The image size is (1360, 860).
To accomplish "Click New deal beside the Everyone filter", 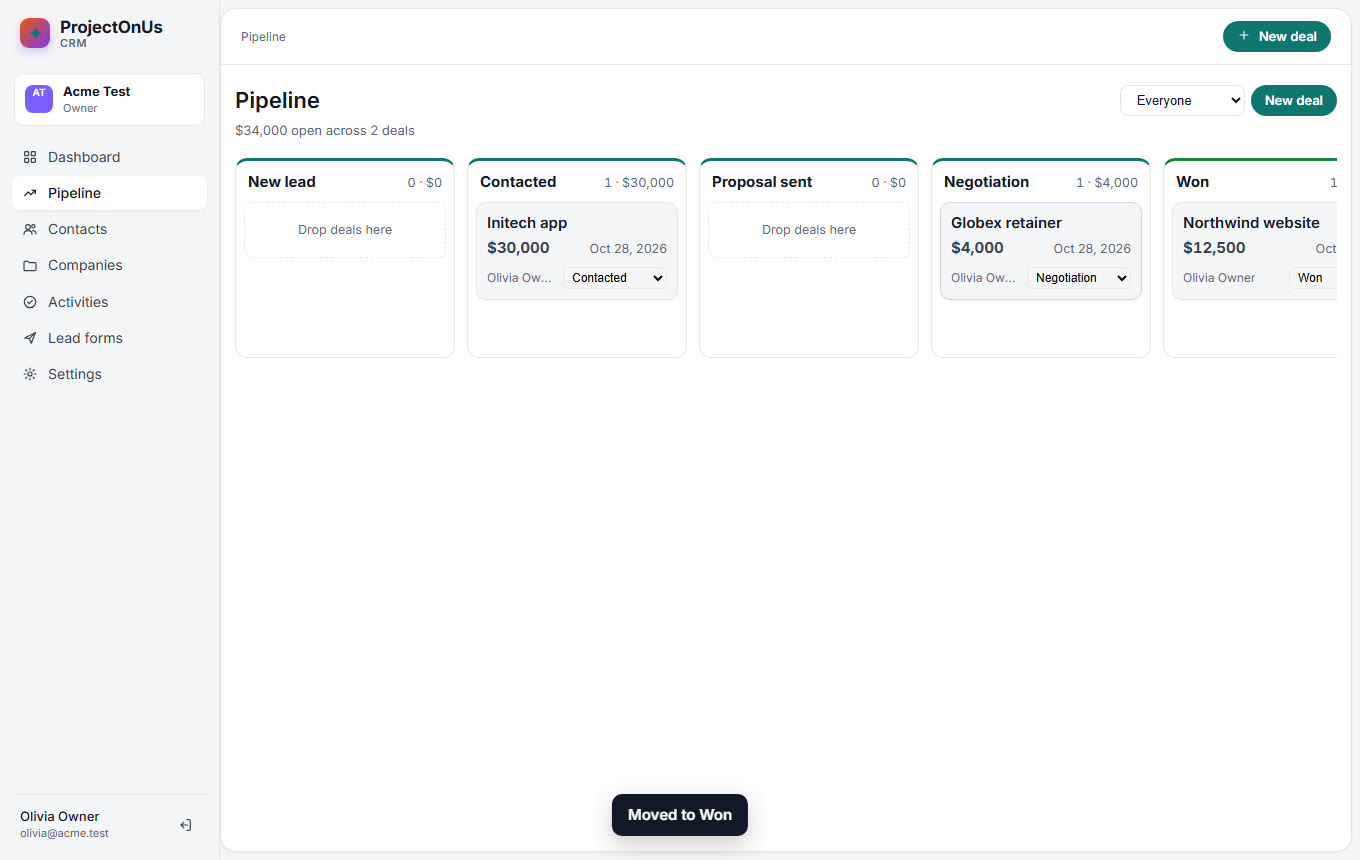I will click(1294, 100).
